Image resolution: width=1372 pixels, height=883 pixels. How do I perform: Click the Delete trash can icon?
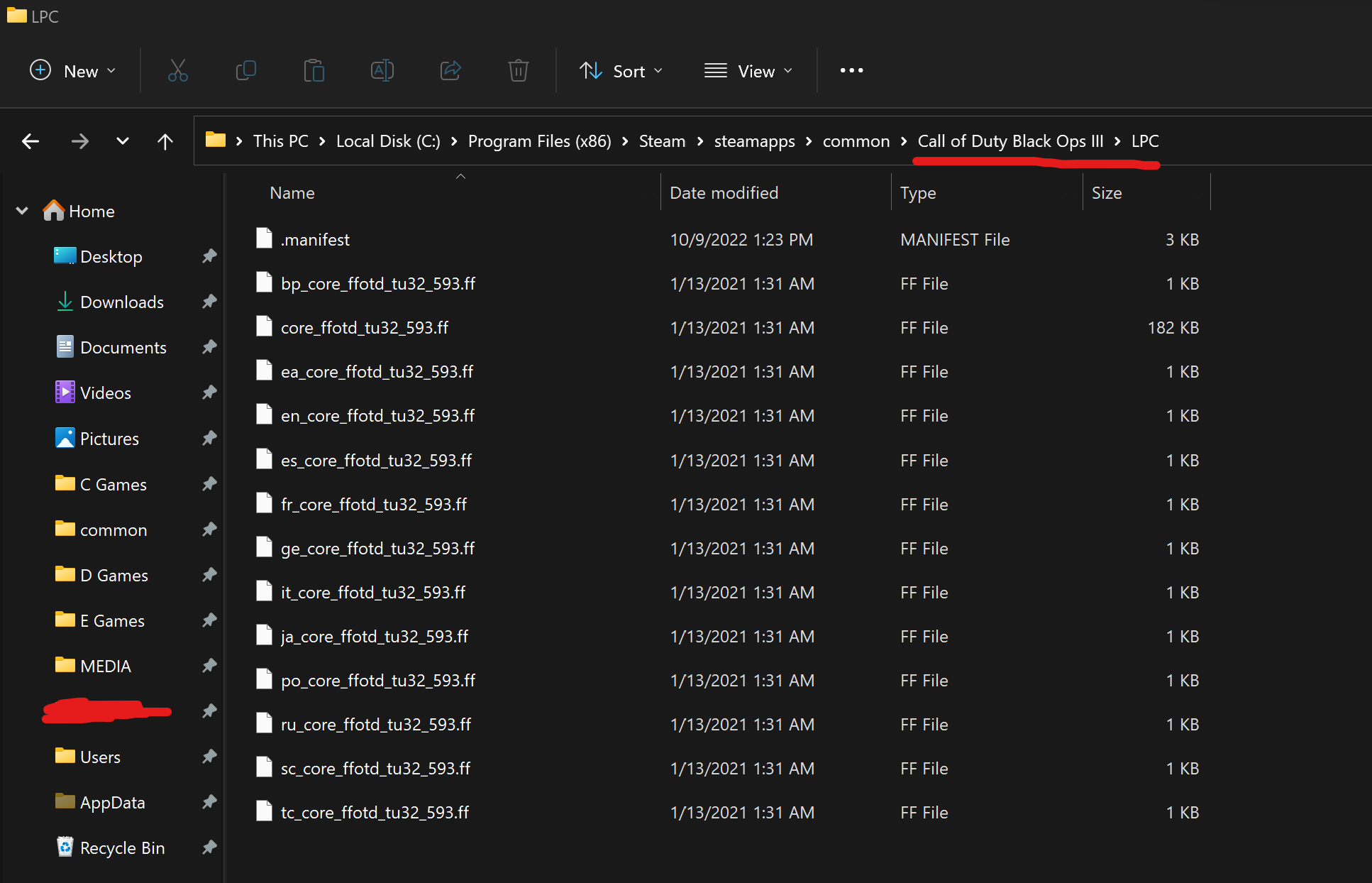519,71
